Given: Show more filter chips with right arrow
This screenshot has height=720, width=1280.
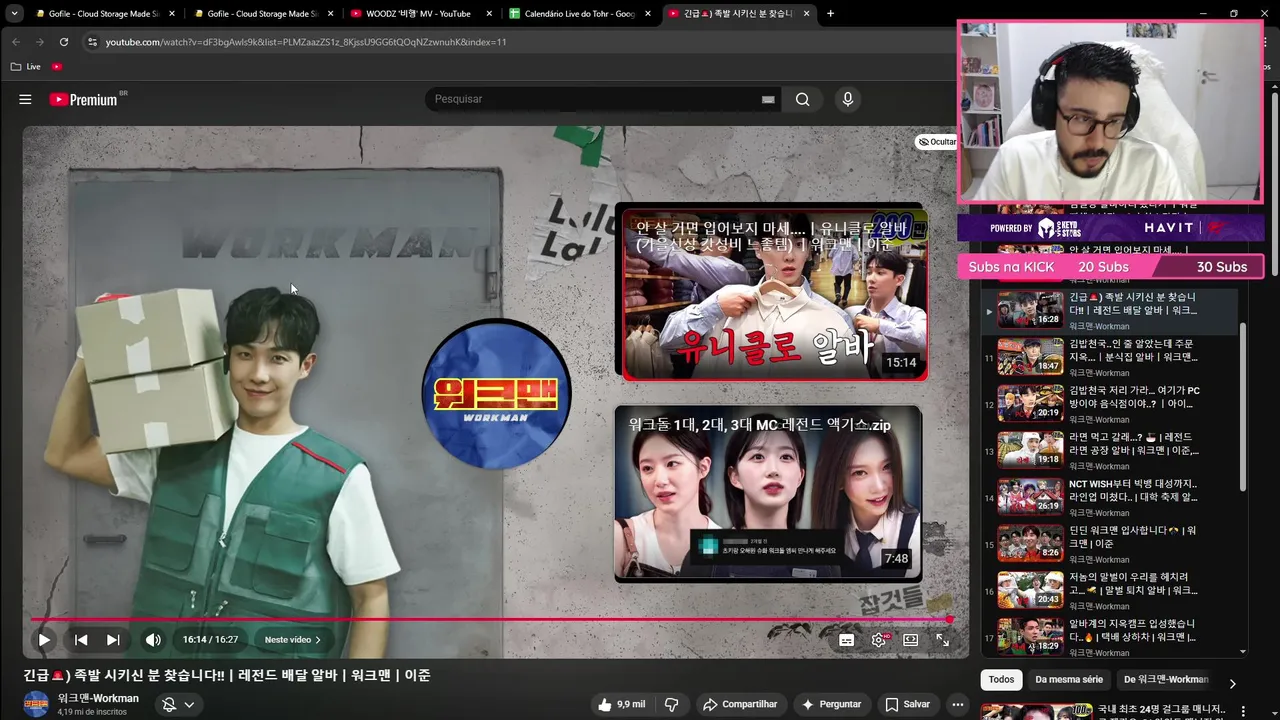Looking at the screenshot, I should (1232, 683).
